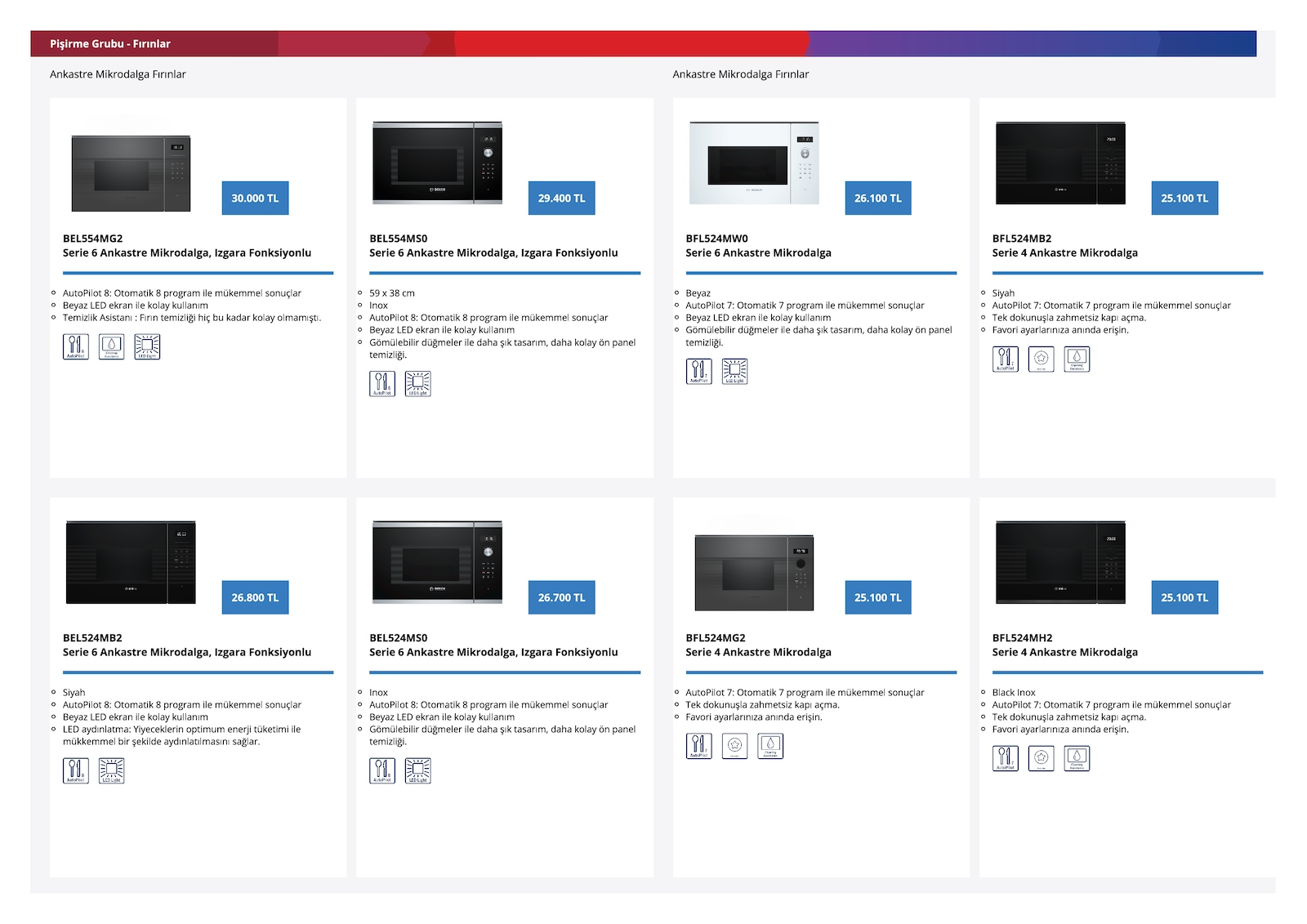Click the 26.800 TL price tag
The image size is (1307, 924).
pyautogui.click(x=255, y=597)
